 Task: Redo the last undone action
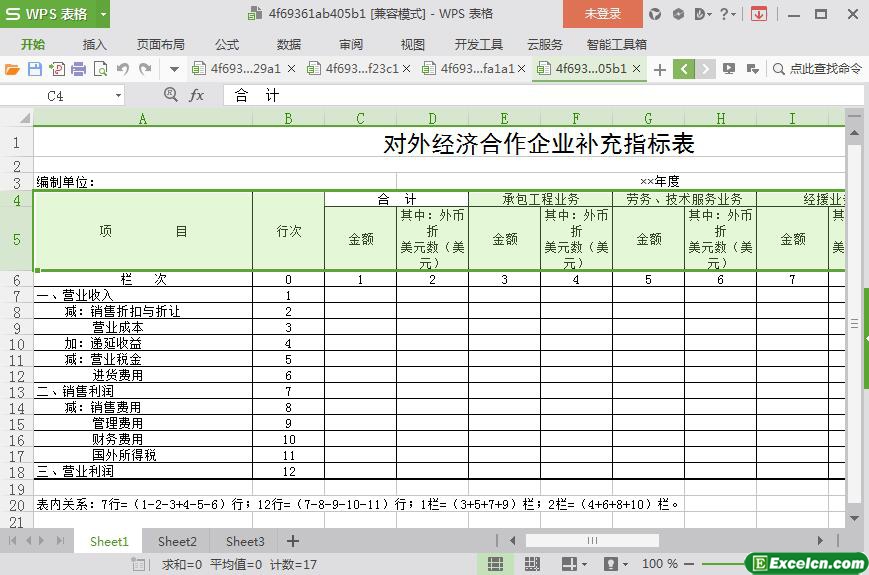tap(145, 69)
